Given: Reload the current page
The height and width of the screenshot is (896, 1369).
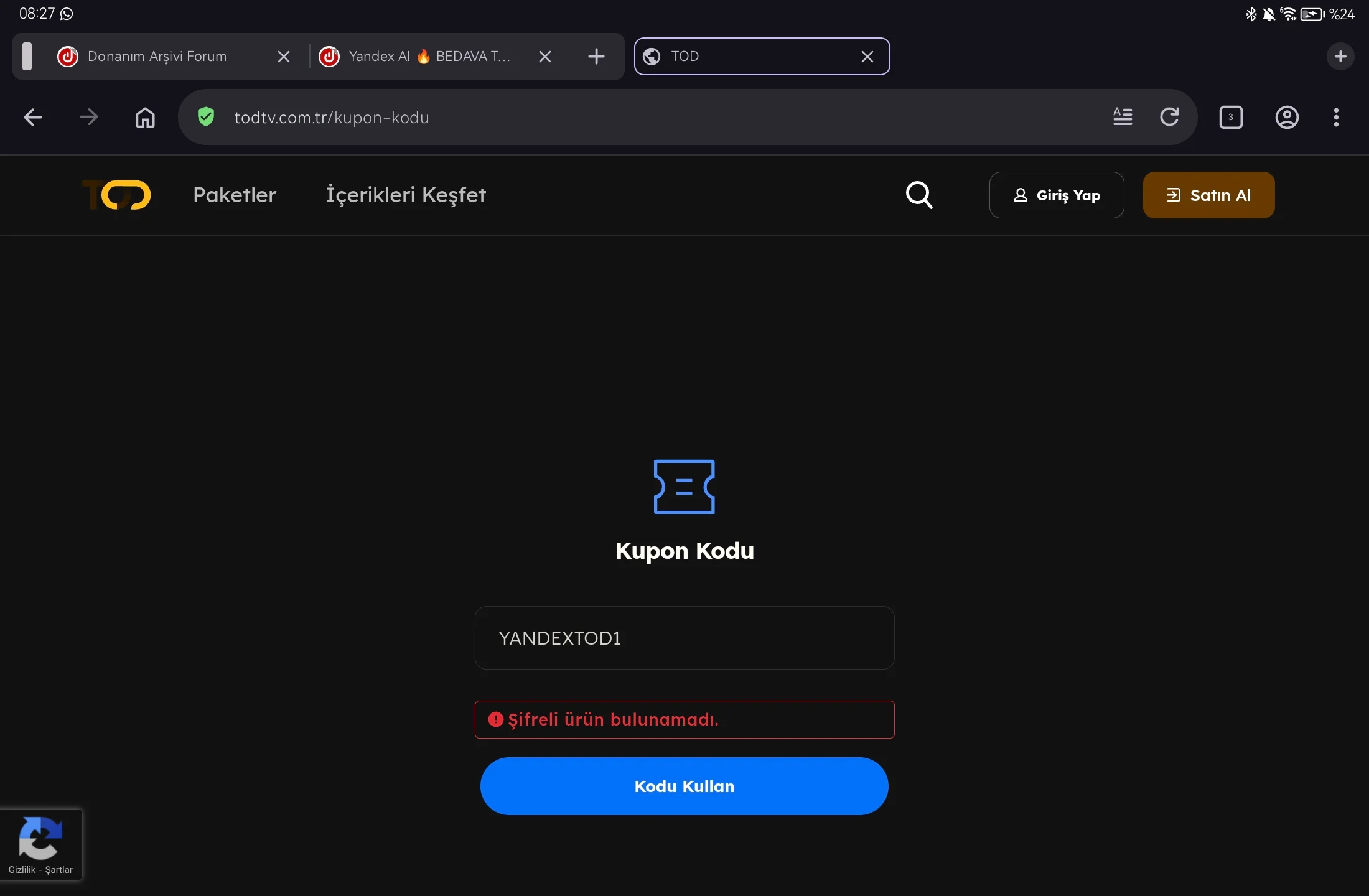Looking at the screenshot, I should pyautogui.click(x=1169, y=117).
